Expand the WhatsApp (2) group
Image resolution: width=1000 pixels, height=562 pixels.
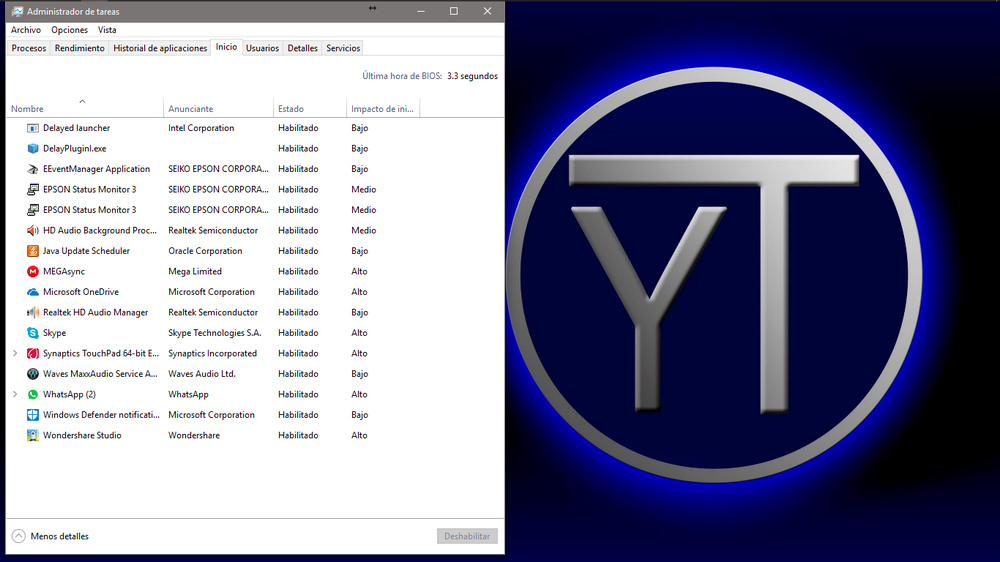coord(15,394)
